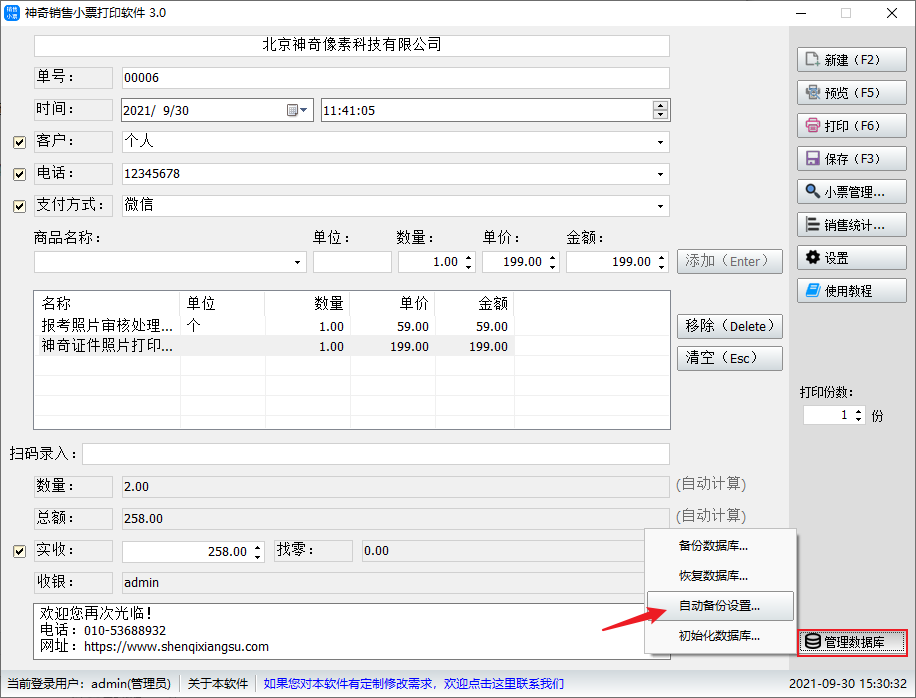
Task: Adjust the 金额 amount stepper
Action: [x=661, y=262]
